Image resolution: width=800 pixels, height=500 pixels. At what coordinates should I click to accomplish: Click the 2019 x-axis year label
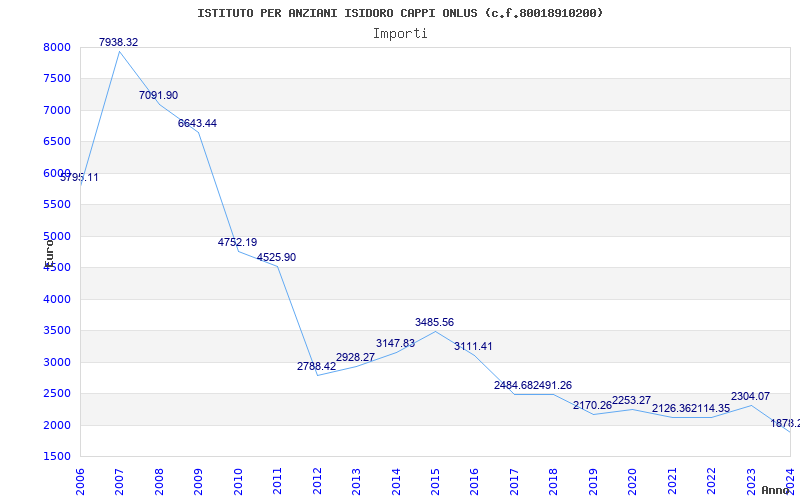click(x=593, y=481)
